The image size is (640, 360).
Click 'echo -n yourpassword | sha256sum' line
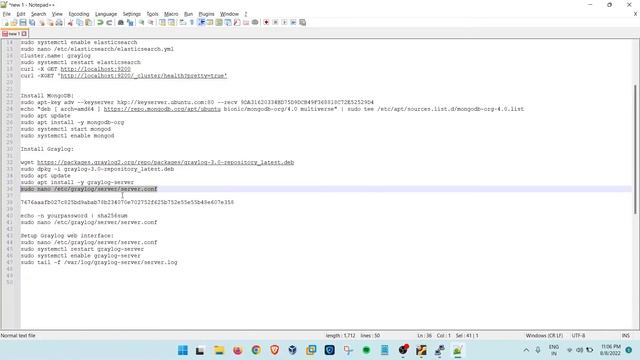(x=74, y=216)
